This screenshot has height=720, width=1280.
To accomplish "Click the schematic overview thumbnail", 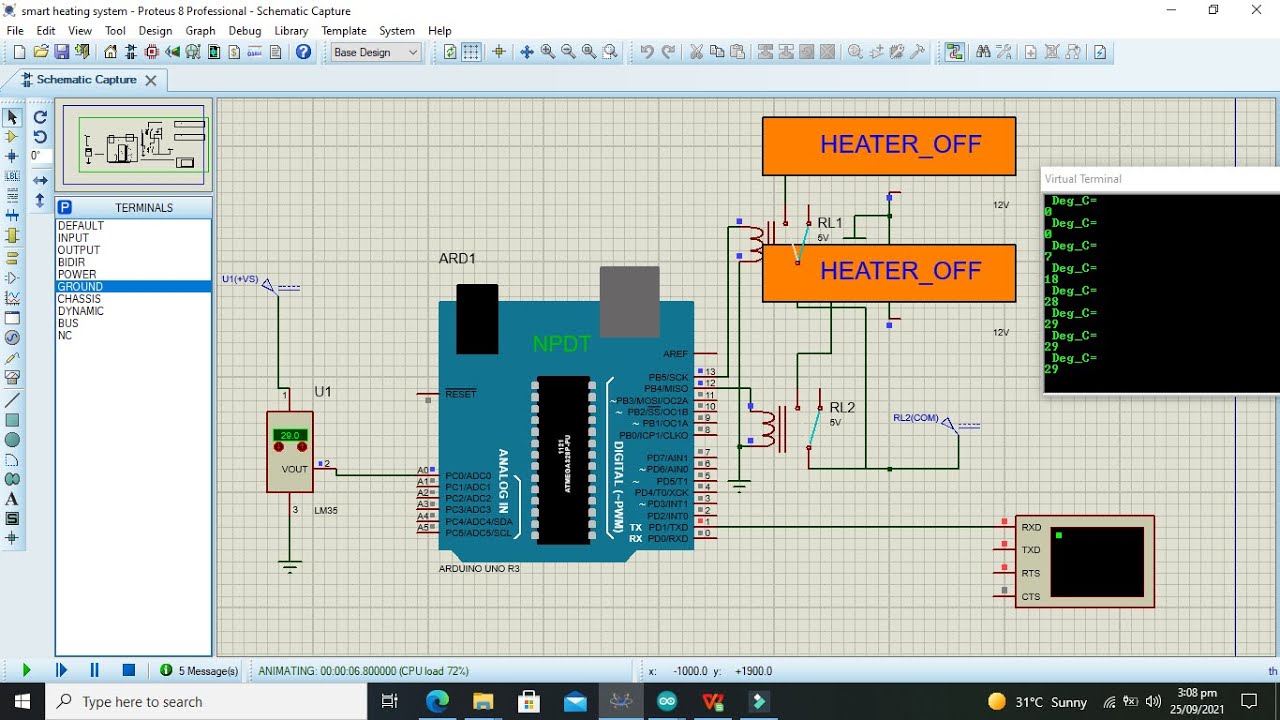I will (134, 145).
